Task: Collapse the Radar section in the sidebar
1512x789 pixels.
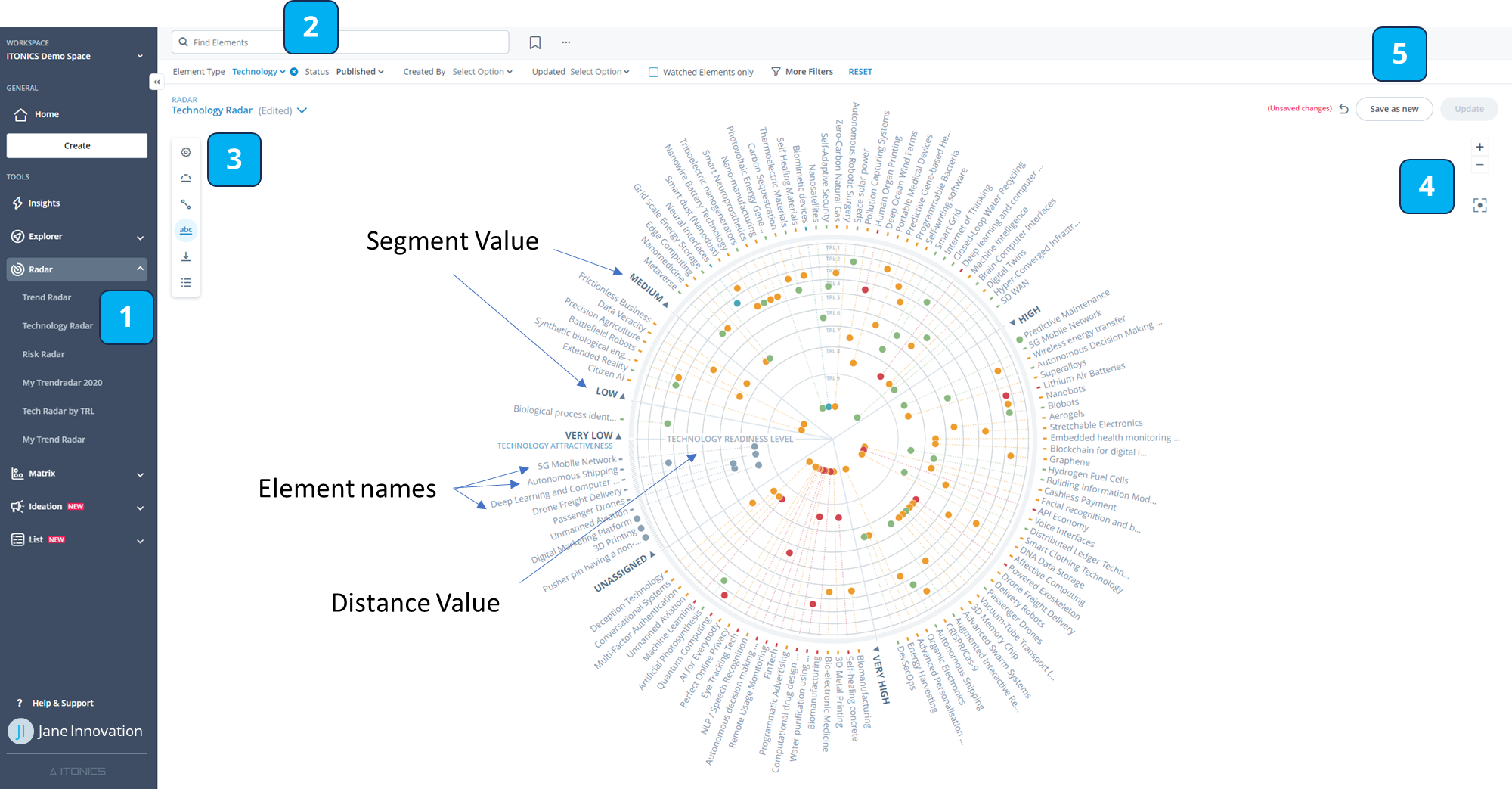Action: [140, 269]
